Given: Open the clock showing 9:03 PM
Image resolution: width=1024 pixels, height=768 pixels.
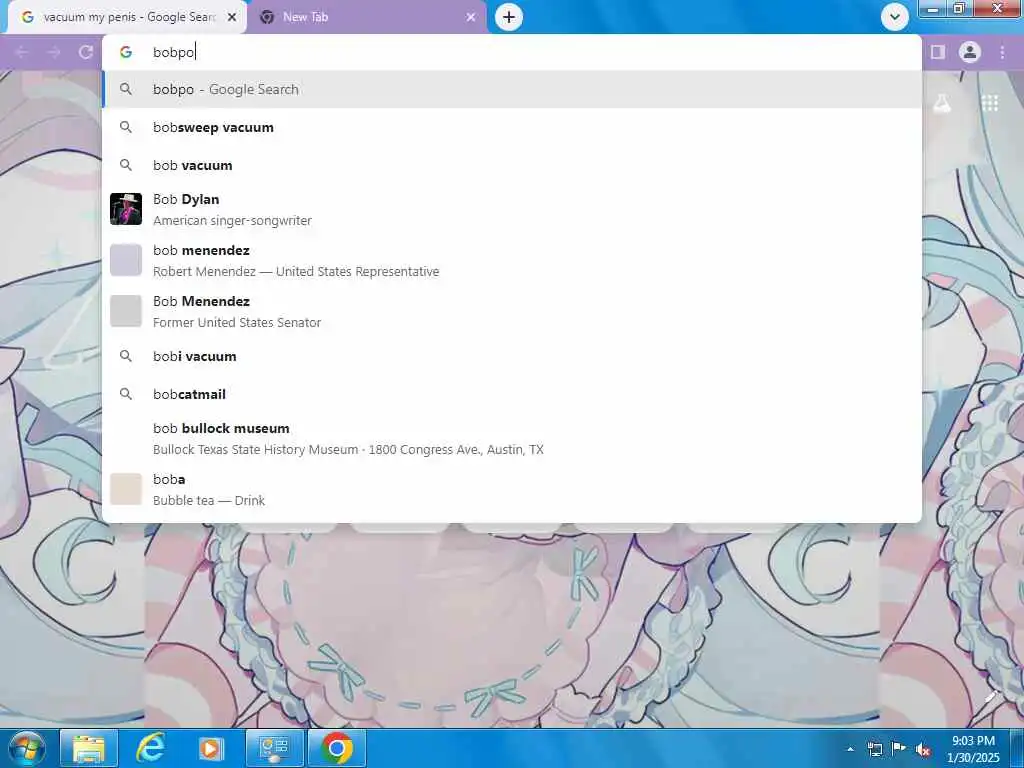Looking at the screenshot, I should click(x=973, y=749).
